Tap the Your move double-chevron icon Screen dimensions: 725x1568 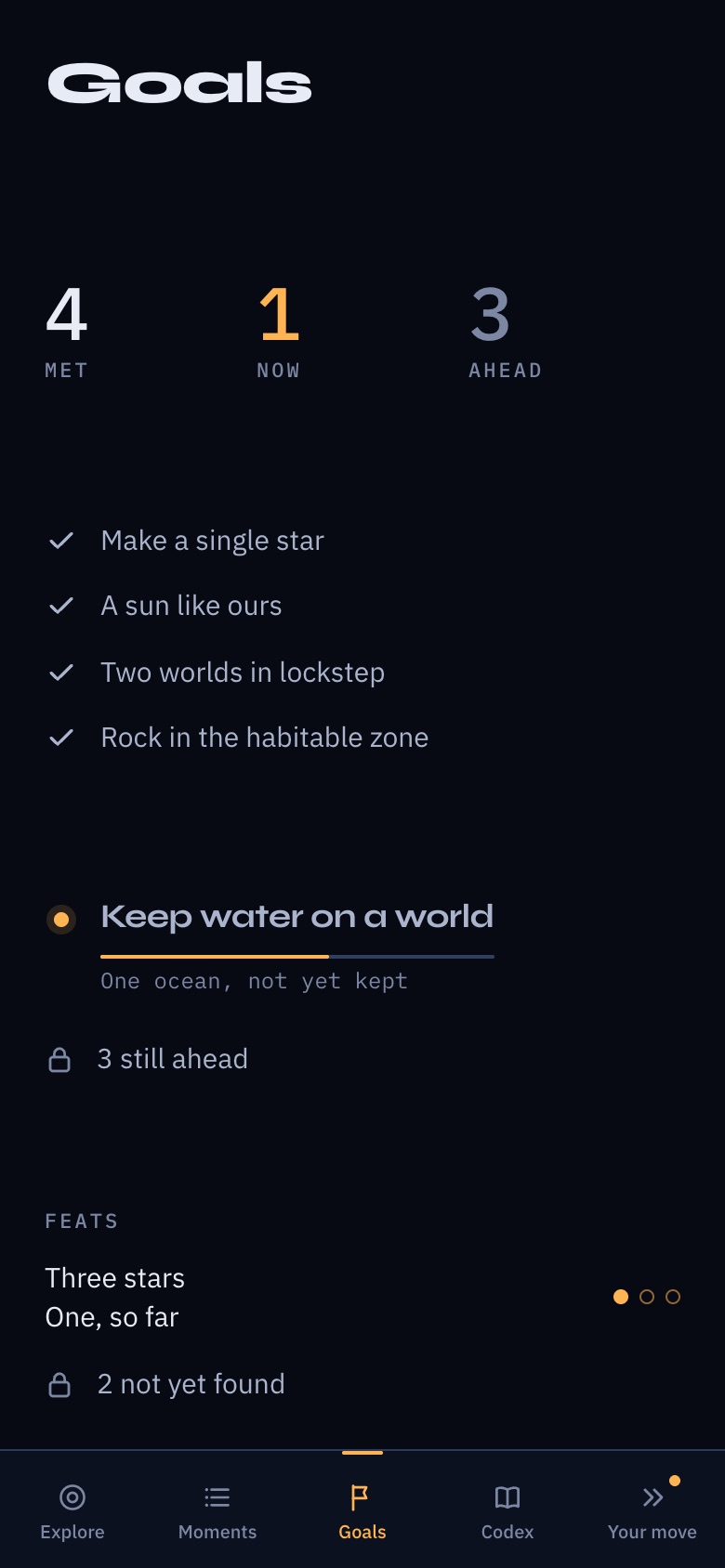point(652,1496)
